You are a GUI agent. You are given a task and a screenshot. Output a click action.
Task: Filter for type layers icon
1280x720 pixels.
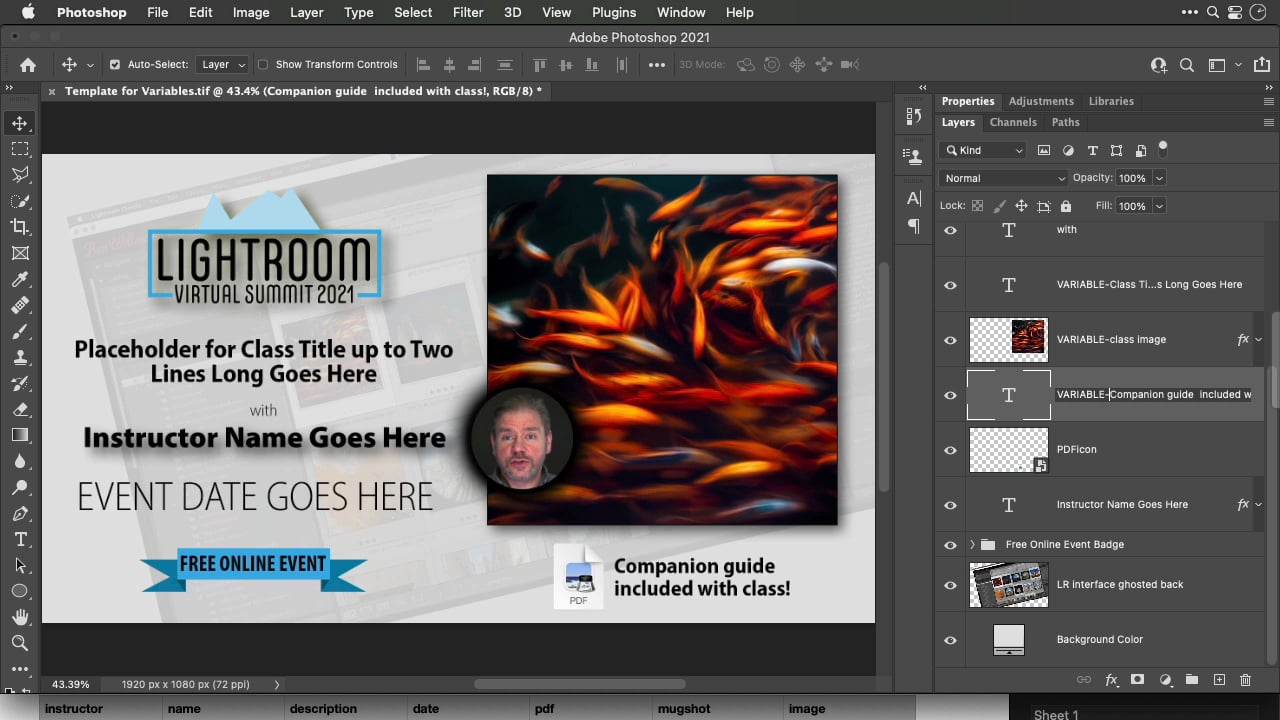click(x=1092, y=151)
